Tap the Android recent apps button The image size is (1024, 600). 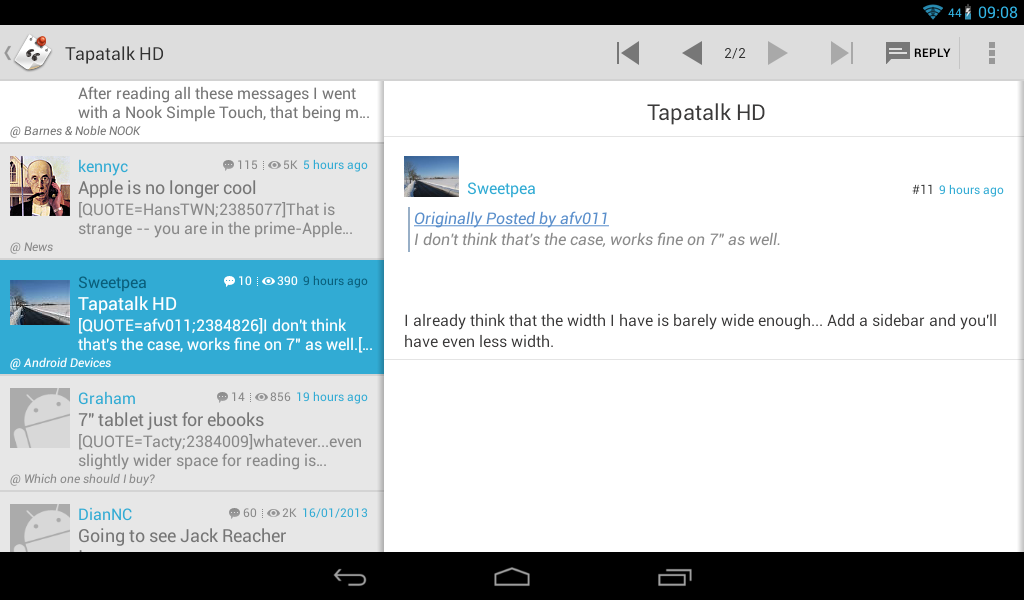(x=675, y=576)
